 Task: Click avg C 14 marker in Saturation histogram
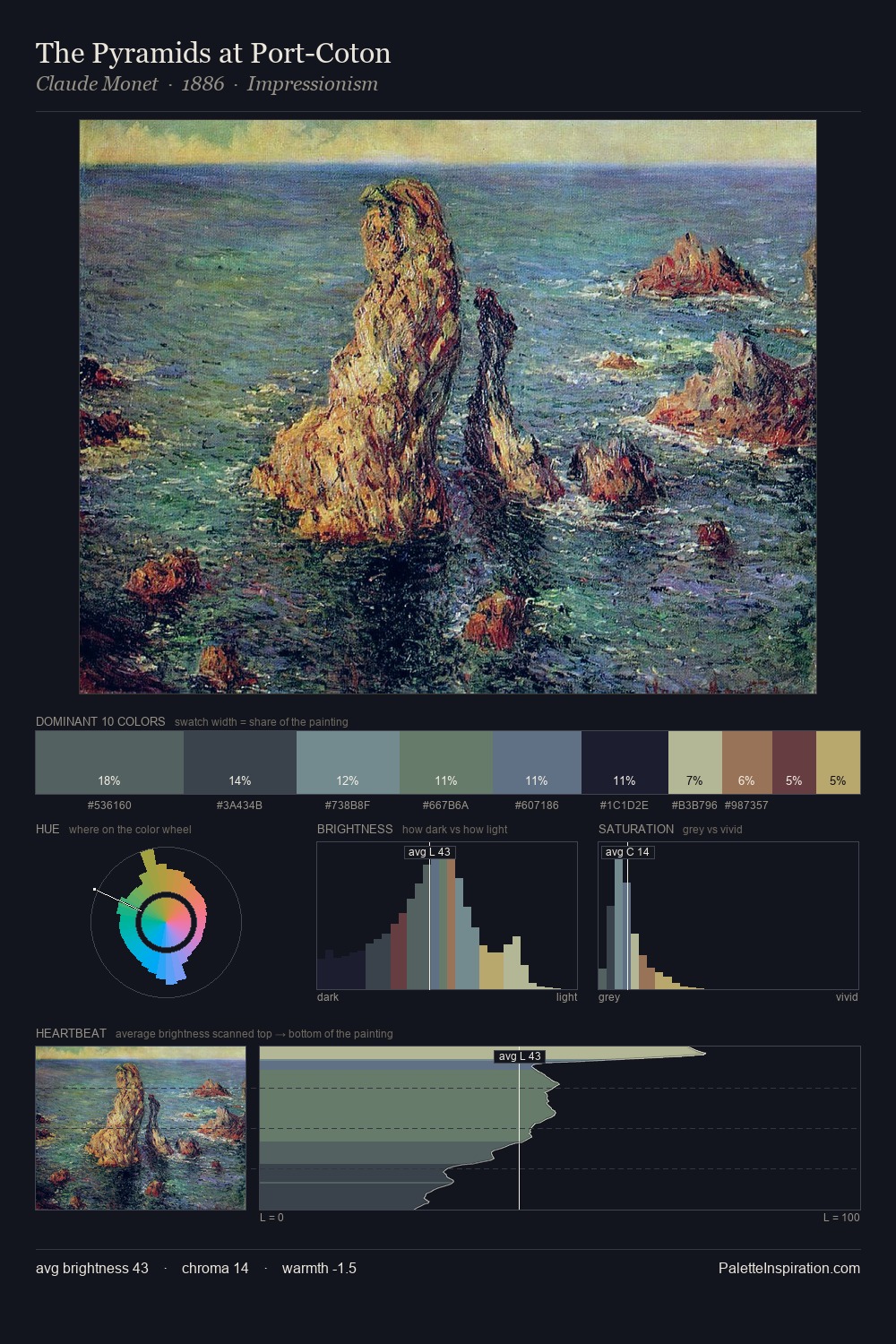coord(627,852)
